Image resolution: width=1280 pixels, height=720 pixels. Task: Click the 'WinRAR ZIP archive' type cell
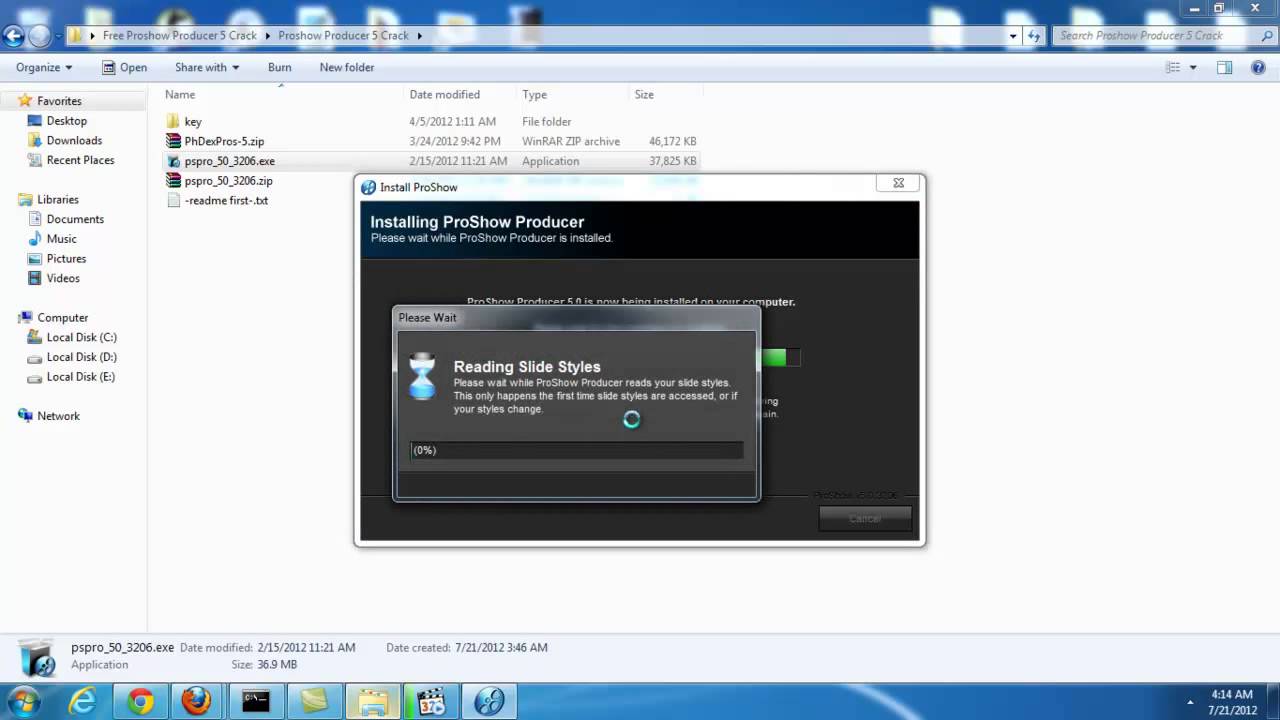[x=571, y=141]
